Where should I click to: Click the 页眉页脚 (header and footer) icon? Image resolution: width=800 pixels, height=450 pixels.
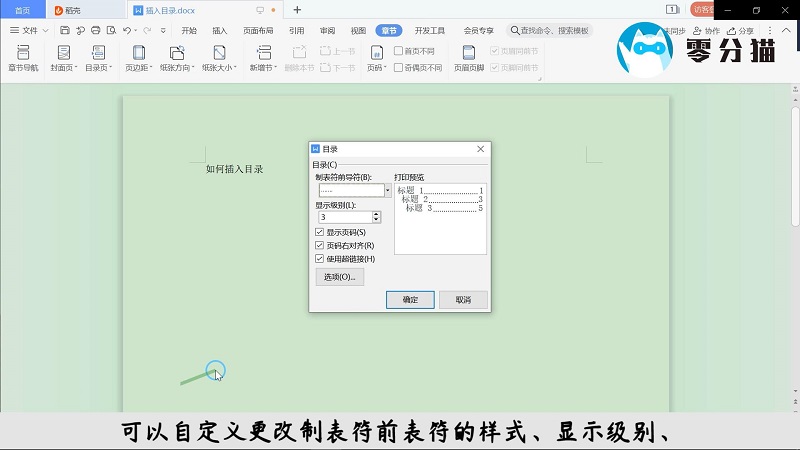[468, 52]
